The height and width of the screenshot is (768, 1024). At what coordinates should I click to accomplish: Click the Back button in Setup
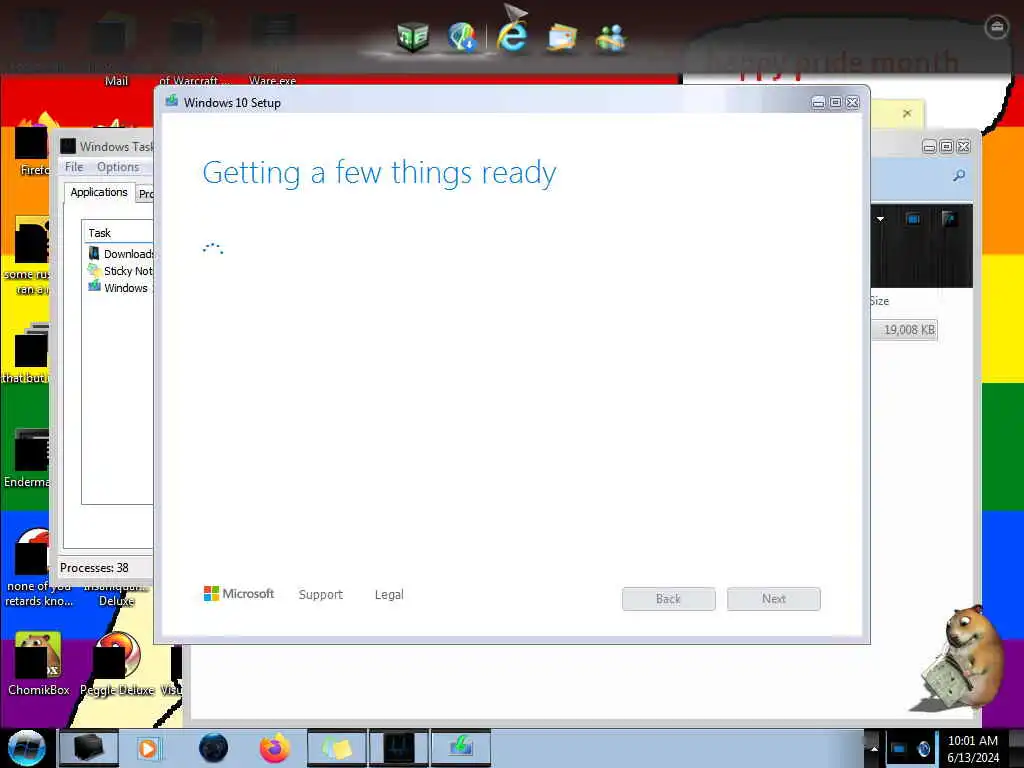pyautogui.click(x=668, y=599)
